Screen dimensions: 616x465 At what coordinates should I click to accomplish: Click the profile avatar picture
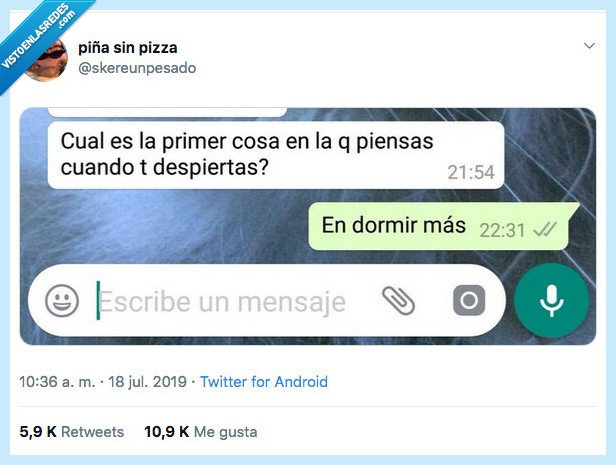coord(46,59)
